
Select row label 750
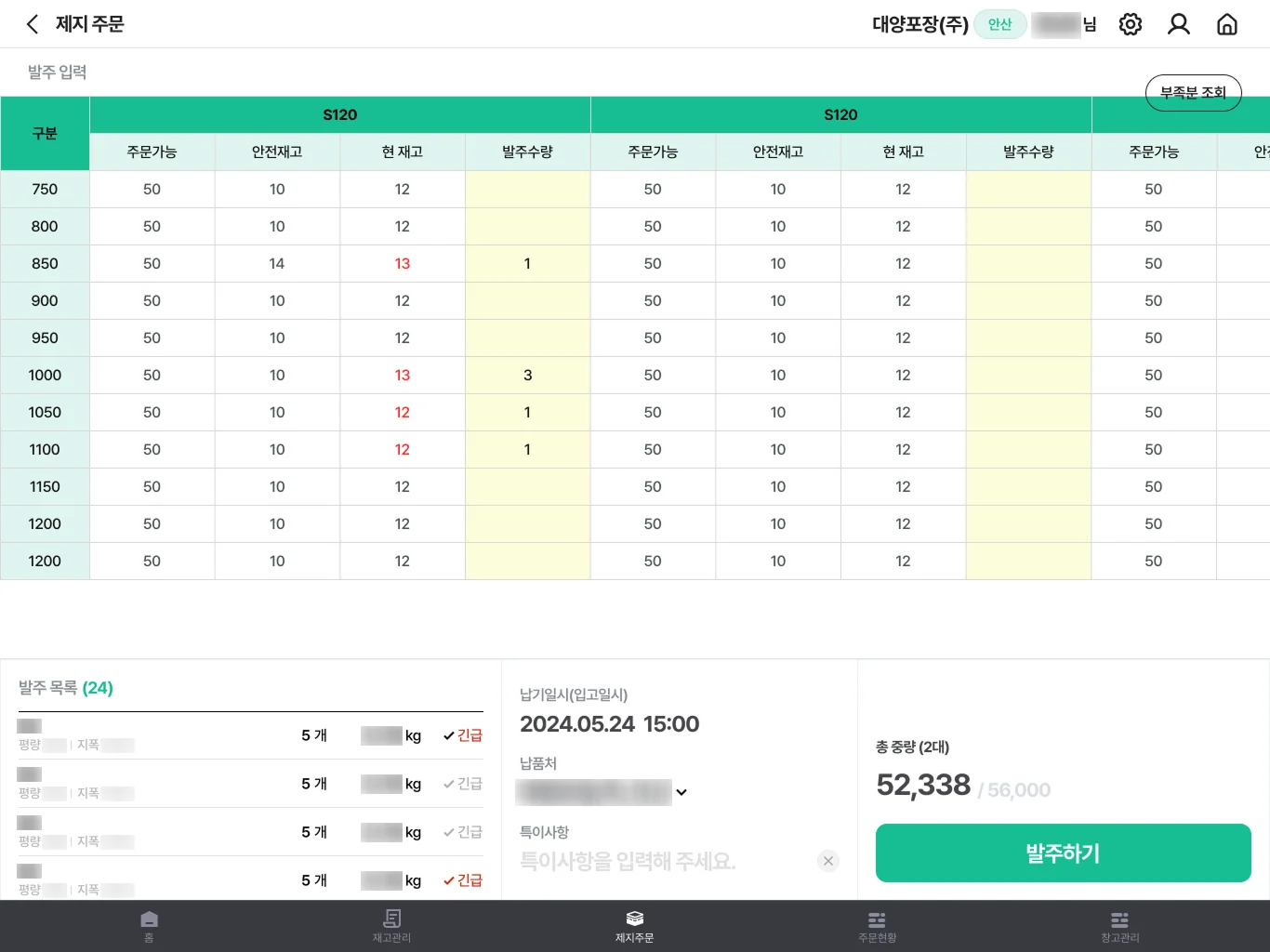click(45, 190)
